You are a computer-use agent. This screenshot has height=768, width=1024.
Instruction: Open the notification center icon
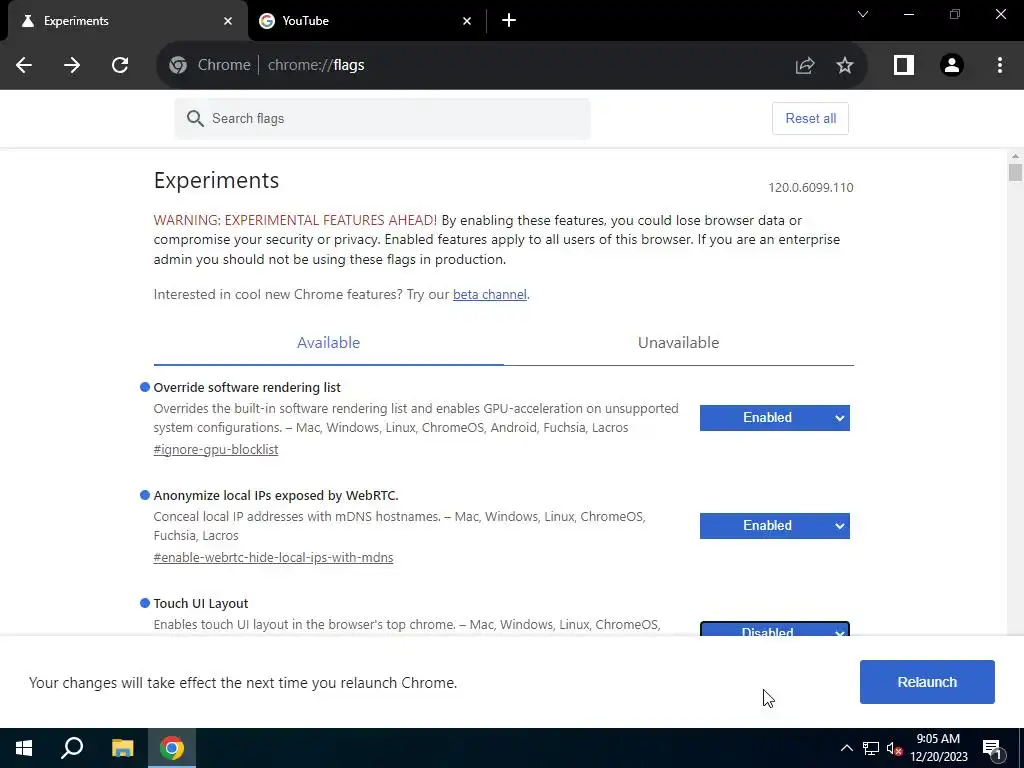coord(992,750)
